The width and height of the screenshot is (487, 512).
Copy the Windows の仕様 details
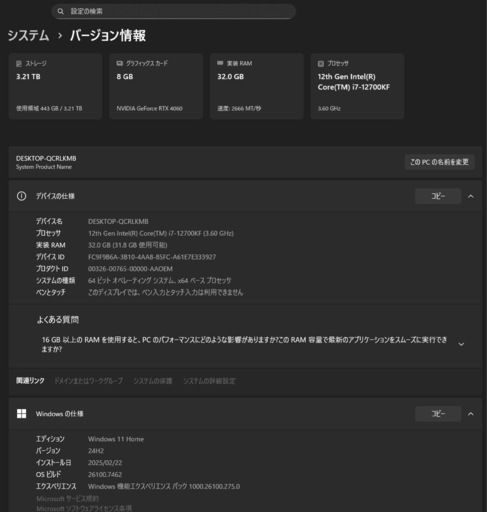tap(438, 414)
